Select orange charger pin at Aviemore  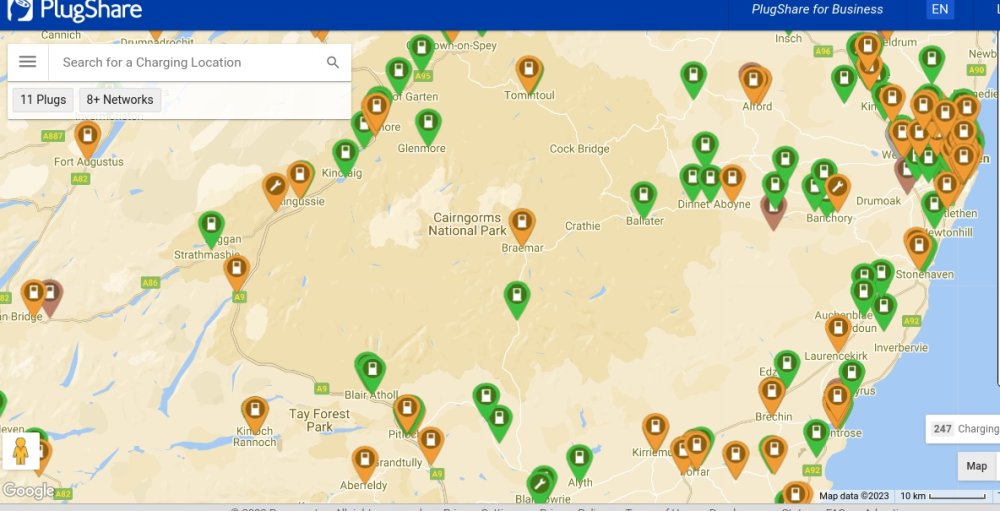pos(376,110)
